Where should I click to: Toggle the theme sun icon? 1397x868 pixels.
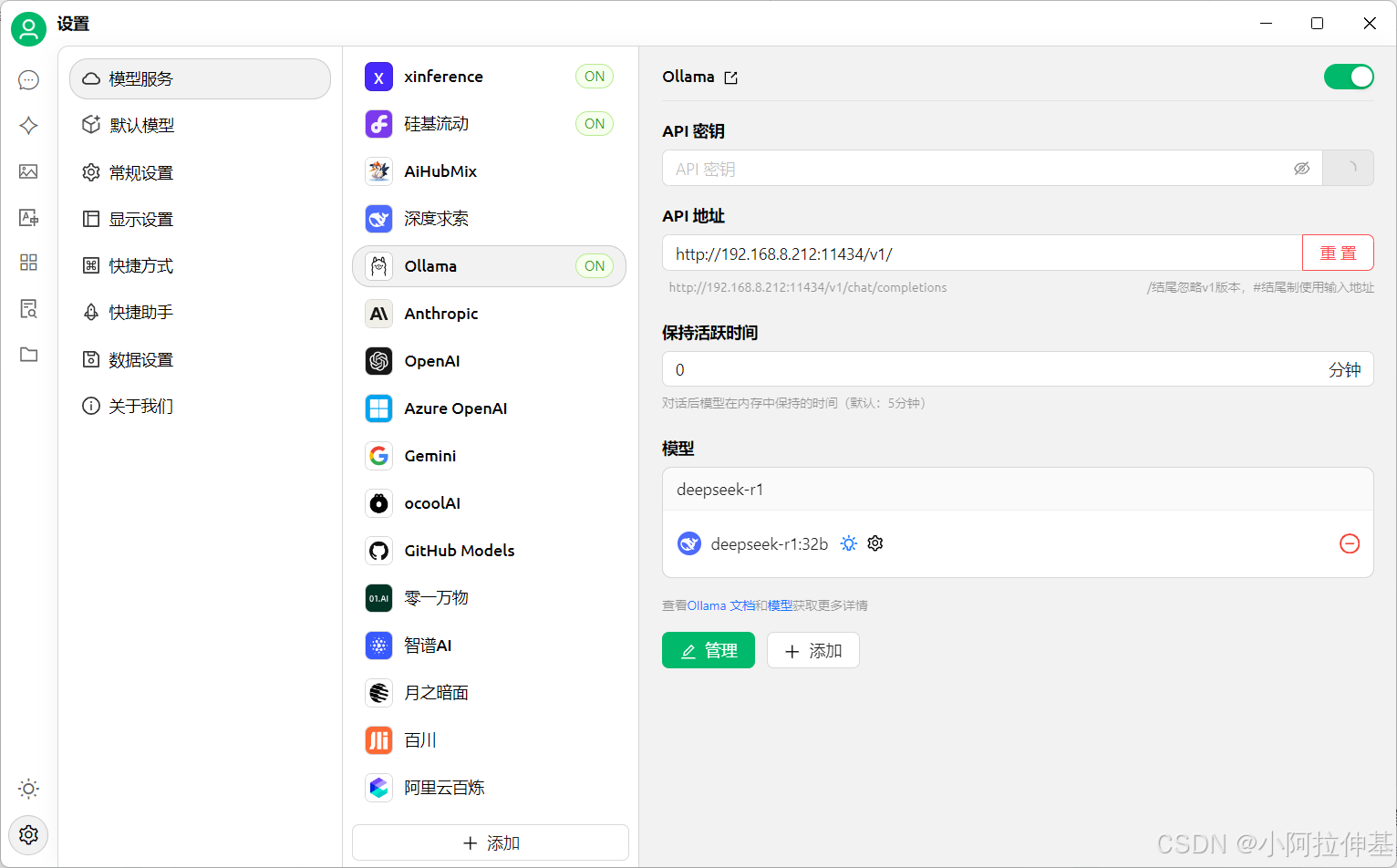(28, 789)
